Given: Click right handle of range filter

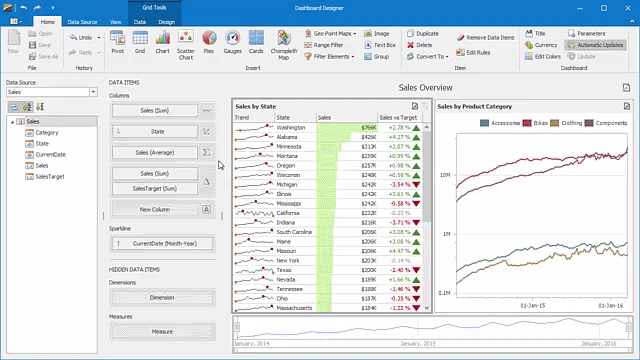Looking at the screenshot, I should pos(629,327).
